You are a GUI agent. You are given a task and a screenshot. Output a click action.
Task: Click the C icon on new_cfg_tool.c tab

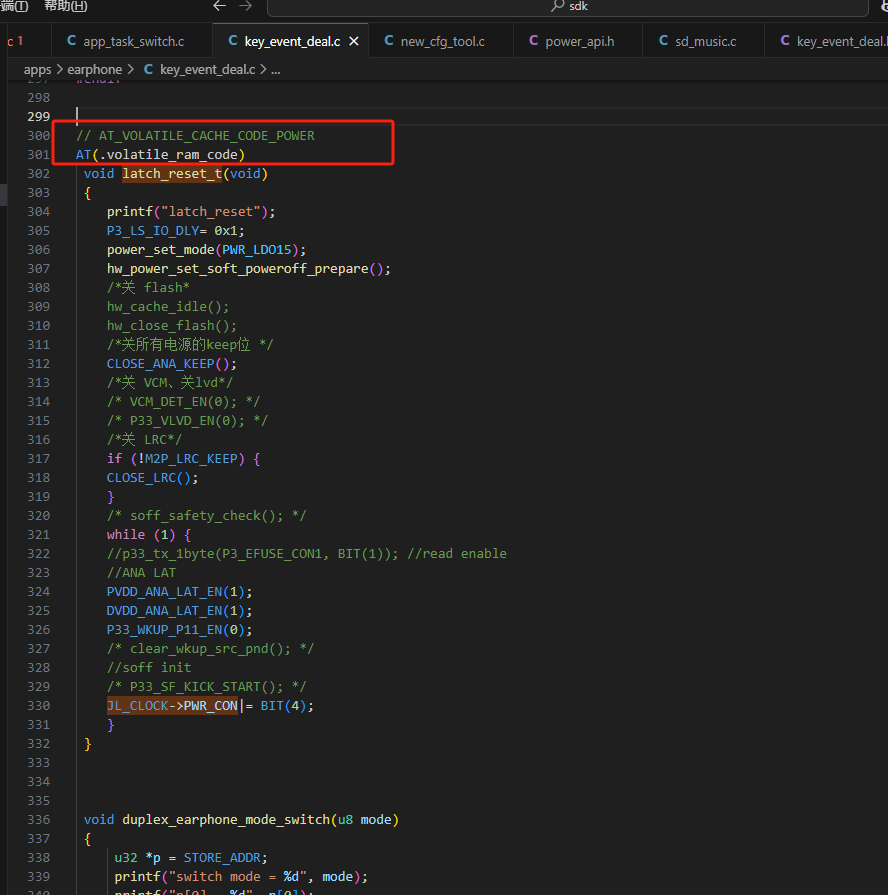pos(389,41)
